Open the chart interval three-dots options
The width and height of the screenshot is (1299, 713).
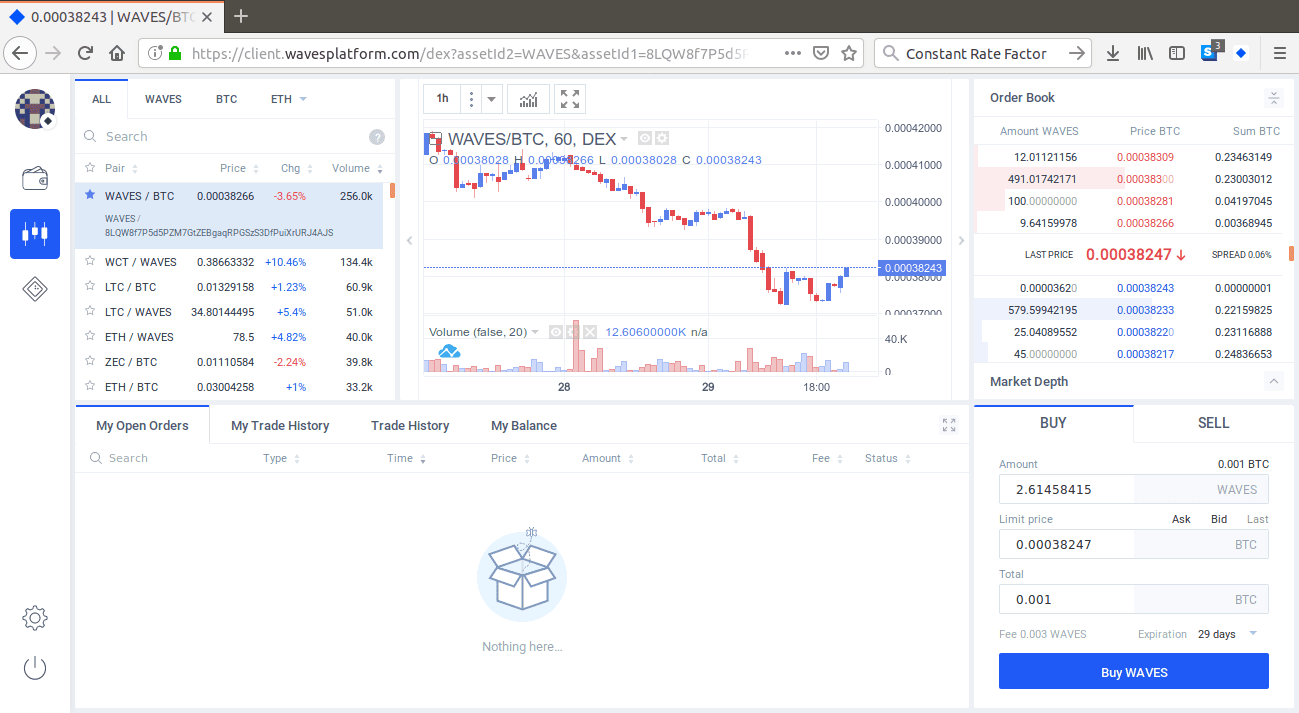471,99
